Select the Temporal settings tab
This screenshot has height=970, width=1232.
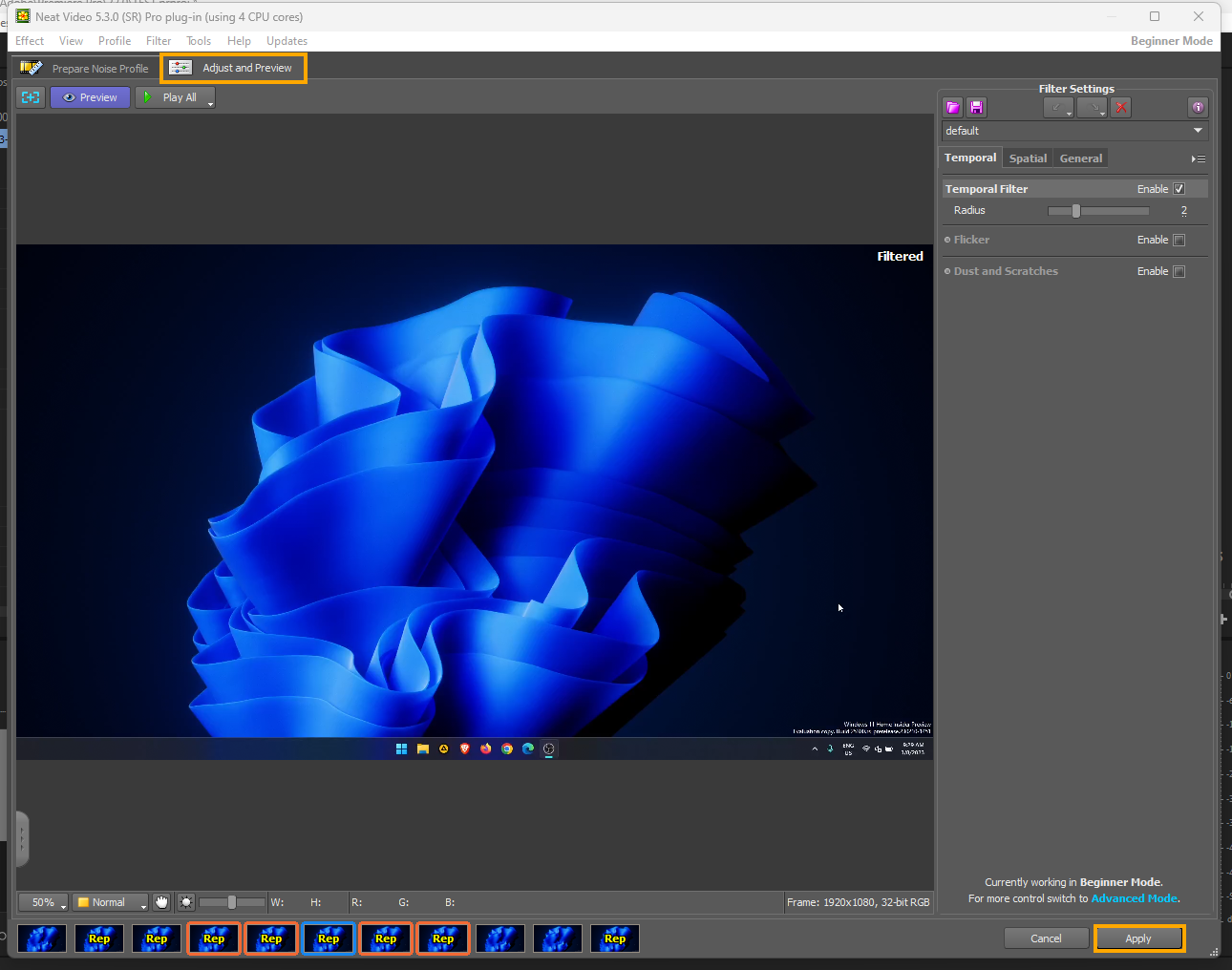[x=970, y=158]
